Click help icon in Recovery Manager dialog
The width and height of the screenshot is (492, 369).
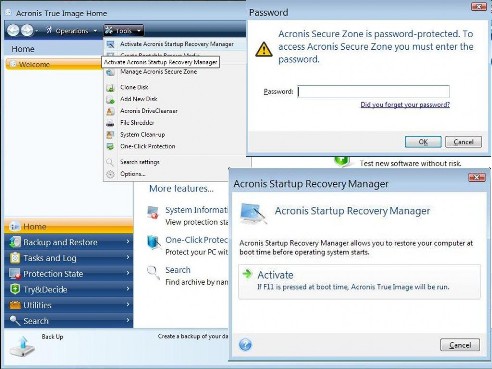click(x=245, y=345)
